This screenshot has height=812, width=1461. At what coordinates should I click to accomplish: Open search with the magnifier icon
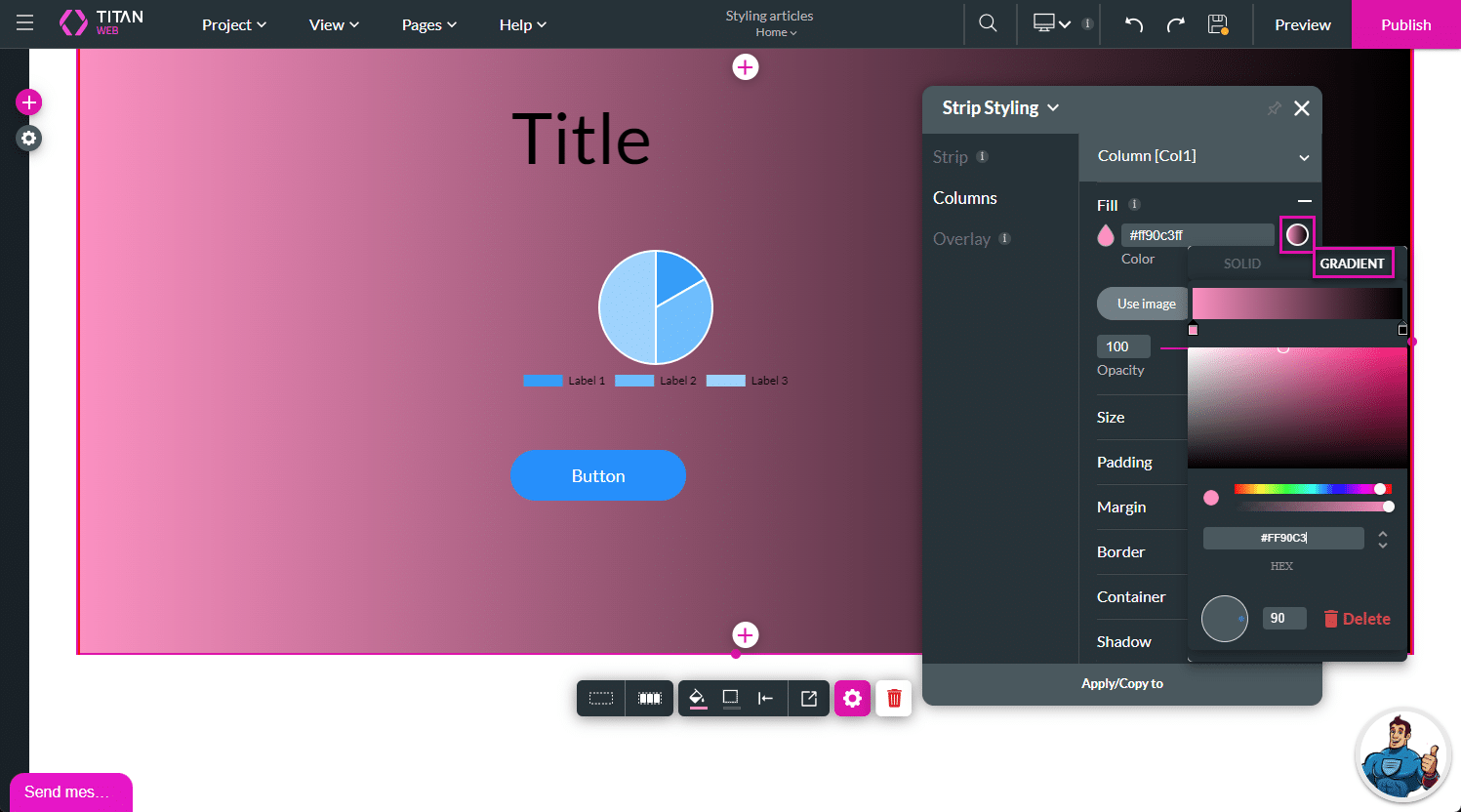click(x=988, y=23)
